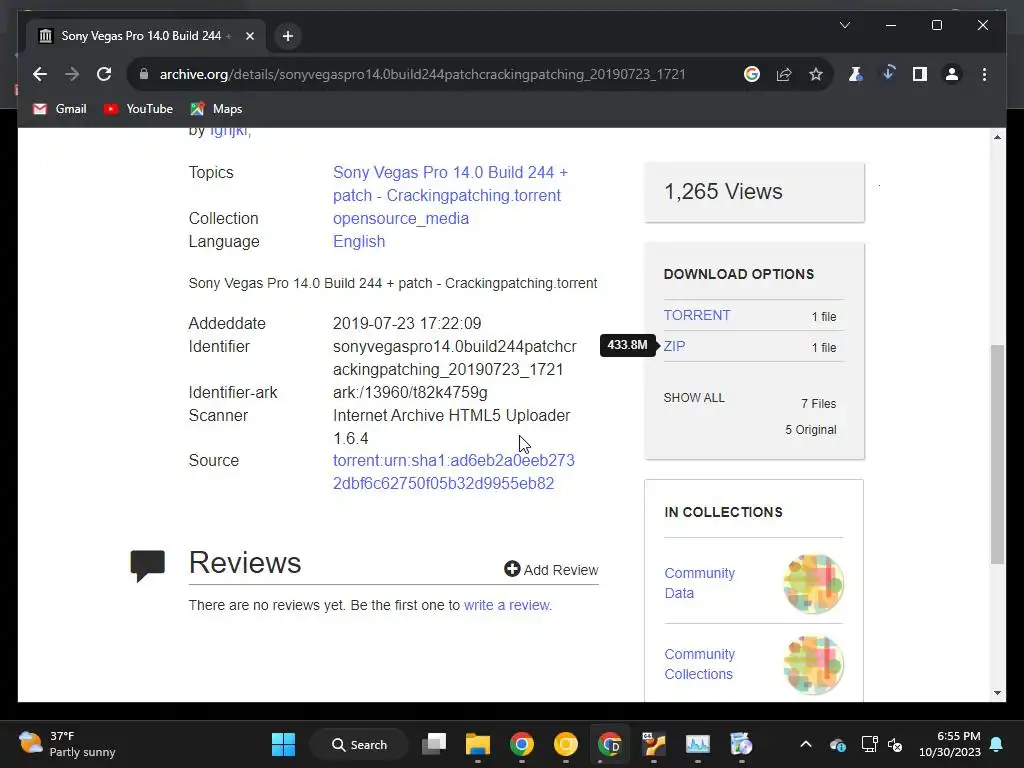The width and height of the screenshot is (1024, 768).
Task: Open the torrent:urn:sha1 source link
Action: click(453, 472)
